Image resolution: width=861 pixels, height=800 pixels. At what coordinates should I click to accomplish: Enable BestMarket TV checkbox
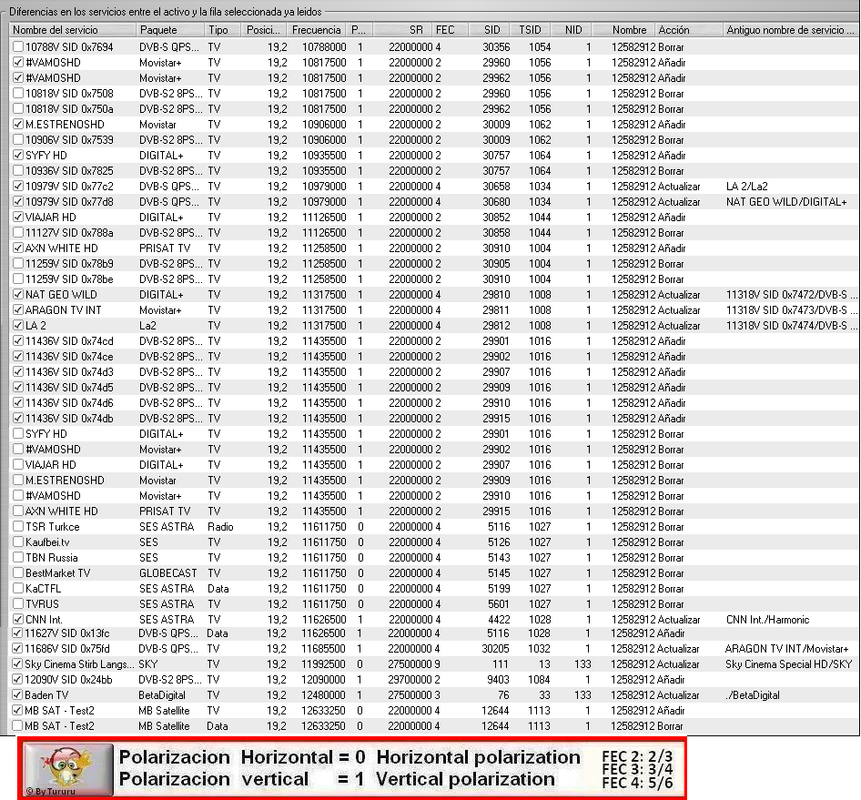(x=18, y=573)
